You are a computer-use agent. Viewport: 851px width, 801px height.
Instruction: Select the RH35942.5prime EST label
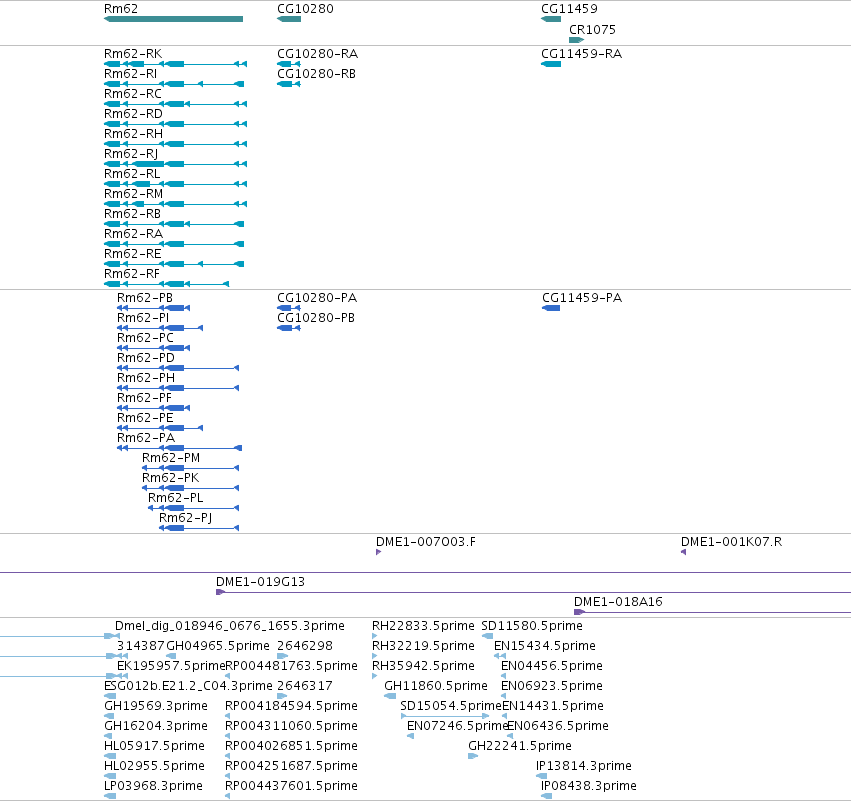tap(423, 666)
